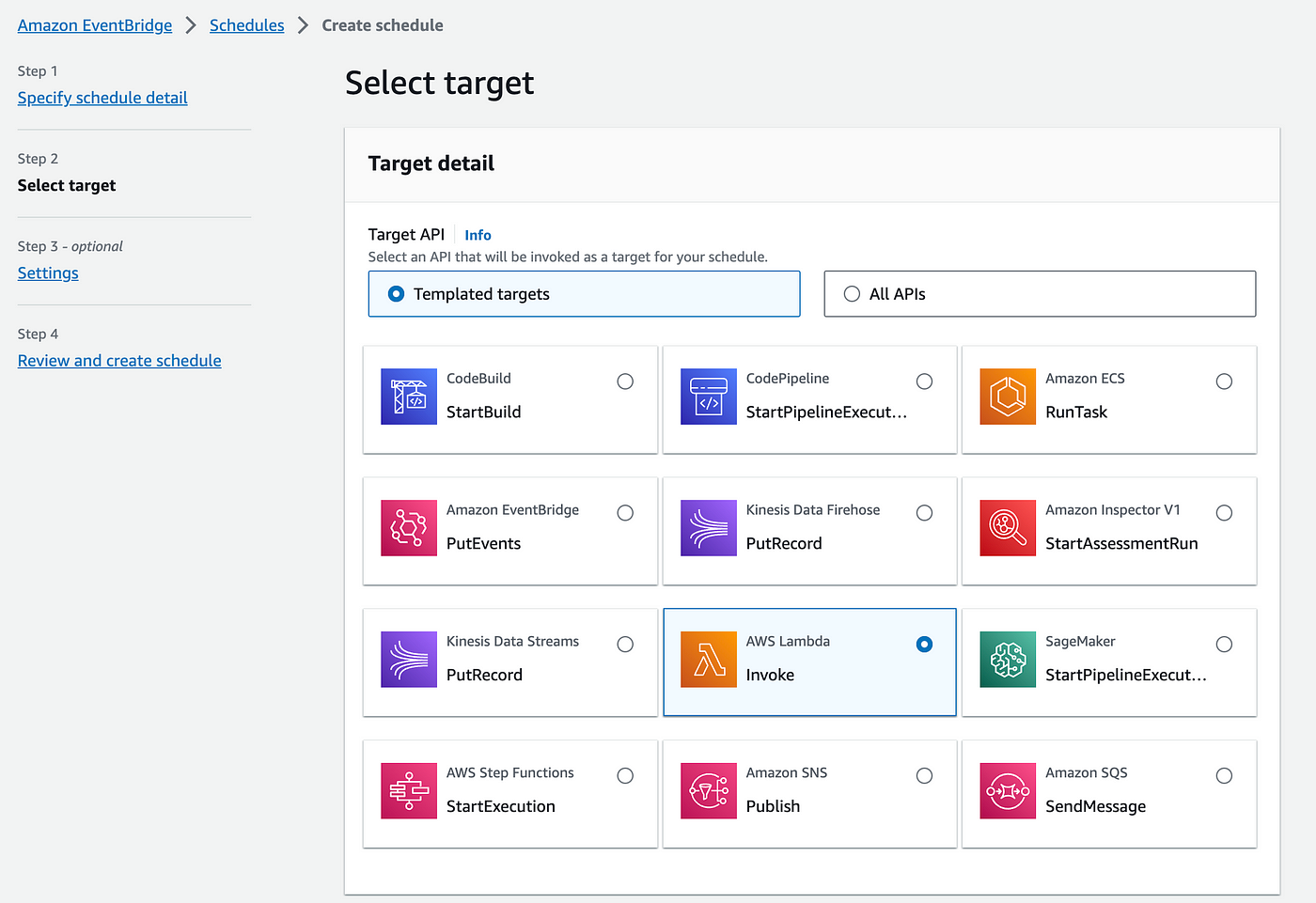Click the Kinesis Data Streams icon
The image size is (1316, 903).
pyautogui.click(x=409, y=660)
